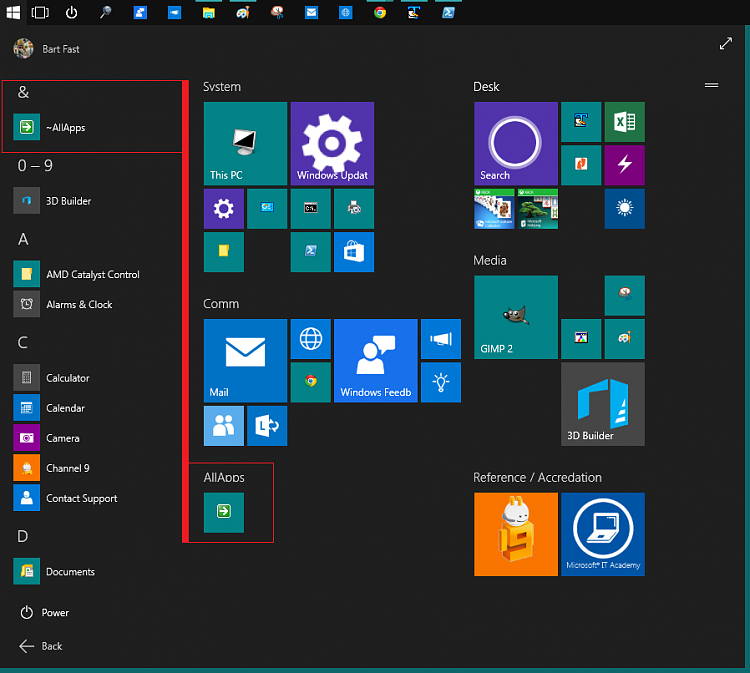The image size is (750, 673).
Task: Open the globe browser tile in Comm
Action: (310, 339)
